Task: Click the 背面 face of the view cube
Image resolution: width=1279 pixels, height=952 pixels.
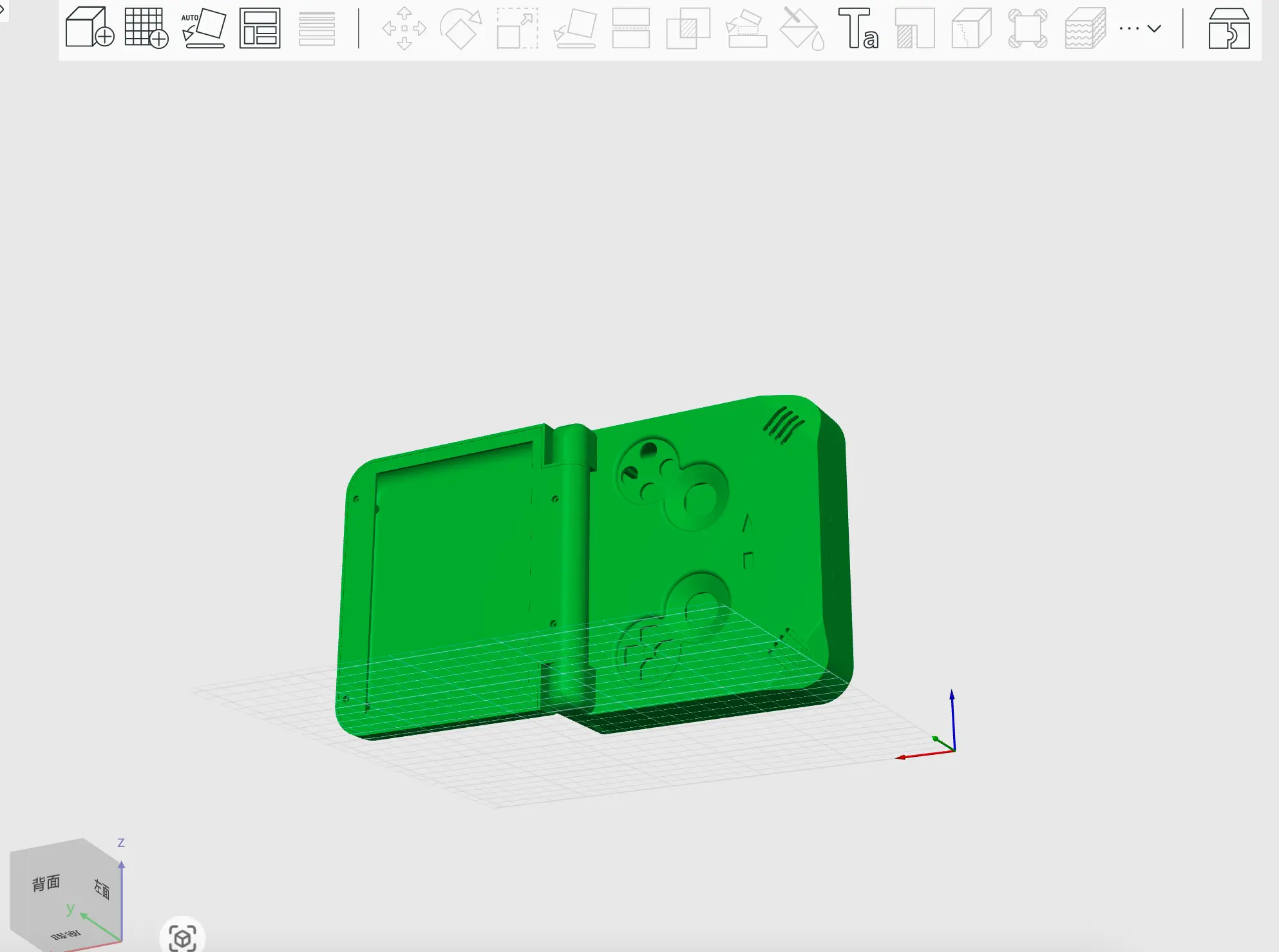Action: tap(46, 883)
